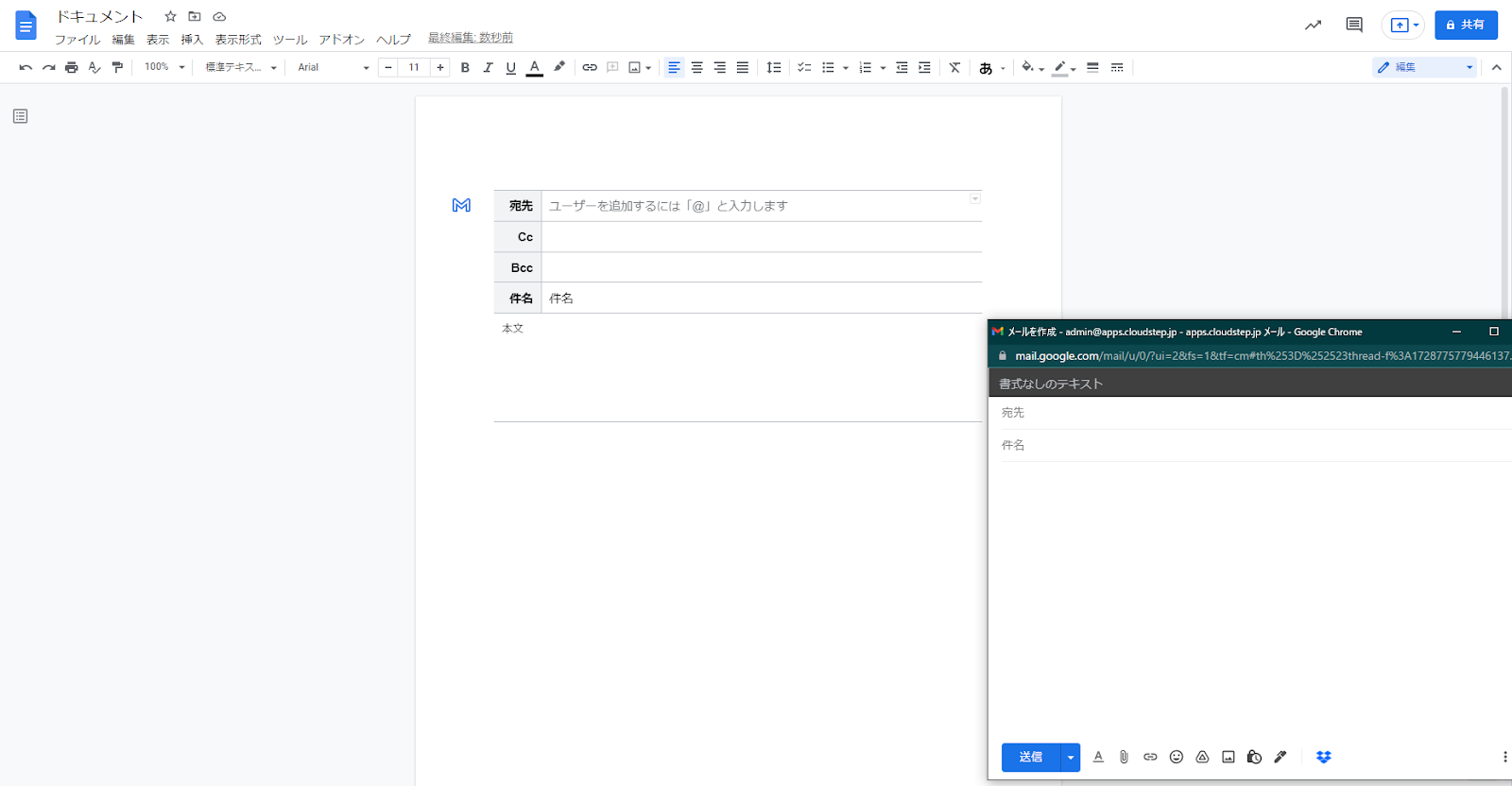The height and width of the screenshot is (786, 1512).
Task: Open the Arial font dropdown
Action: [x=333, y=67]
